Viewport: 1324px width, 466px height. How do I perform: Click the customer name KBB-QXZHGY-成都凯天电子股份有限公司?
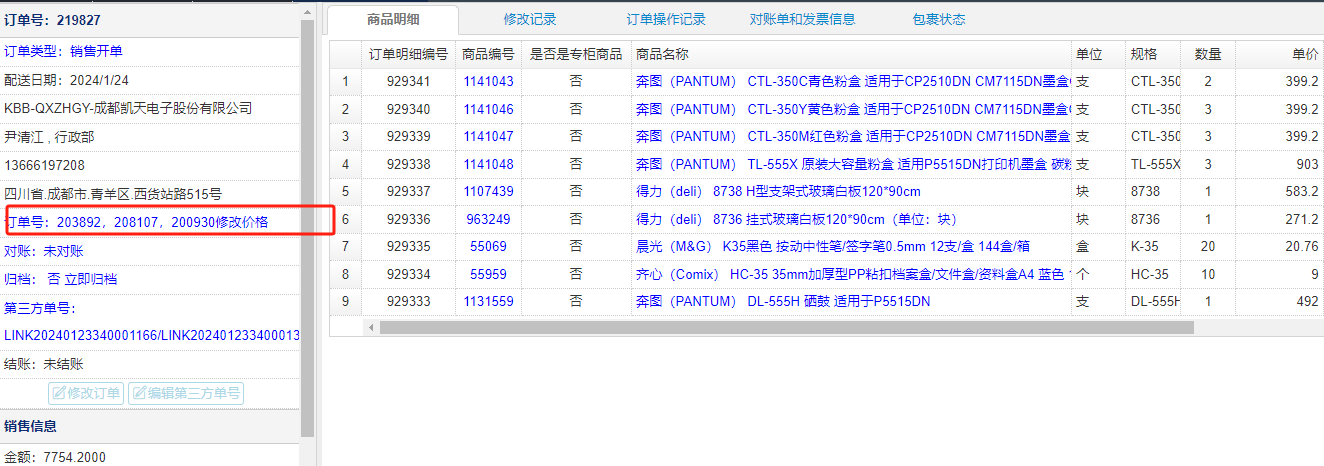coord(128,108)
